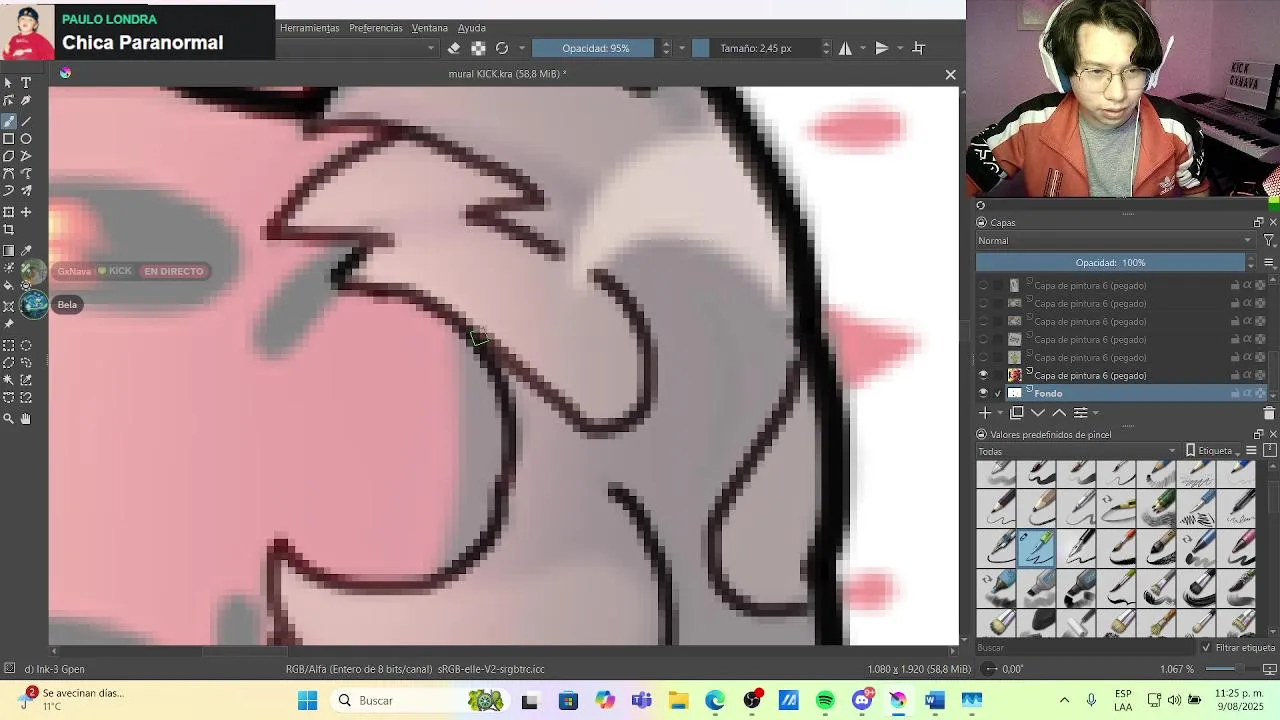
Task: Select the Text tool in toolbox
Action: pyautogui.click(x=26, y=83)
